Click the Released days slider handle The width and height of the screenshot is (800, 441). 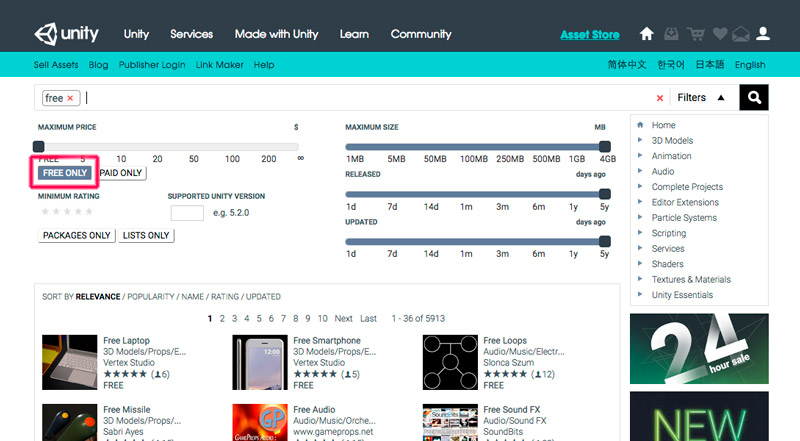(605, 194)
